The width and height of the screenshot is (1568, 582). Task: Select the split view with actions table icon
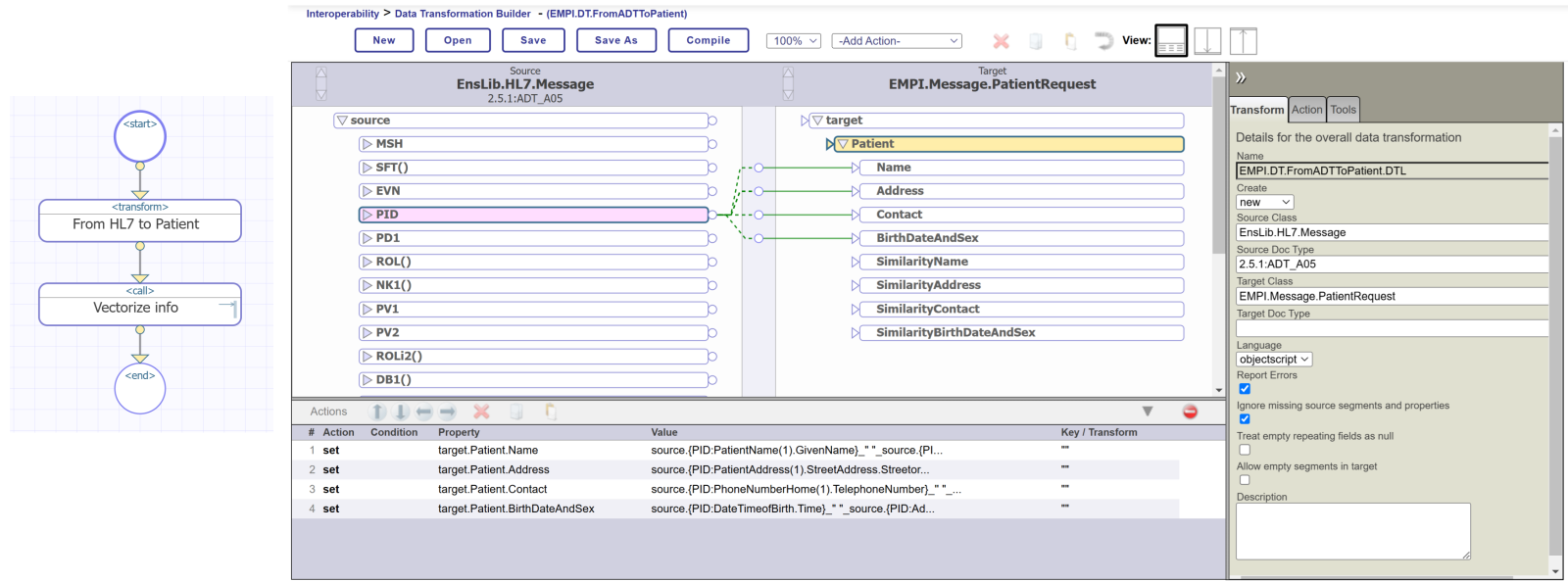pyautogui.click(x=1171, y=41)
